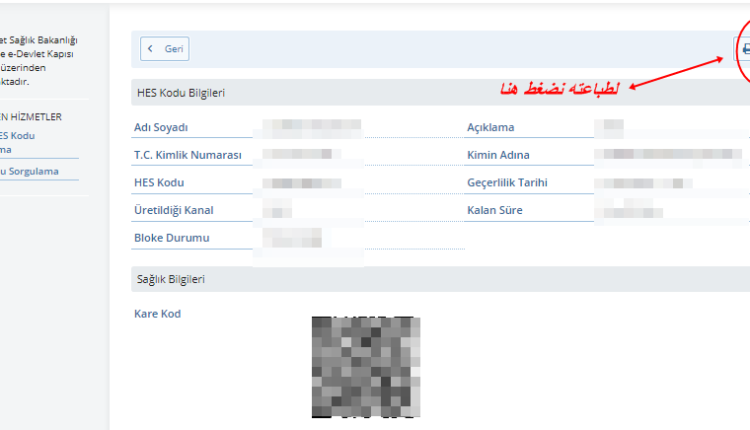This screenshot has width=750, height=430.
Task: Open the Sorgulama link in the sidebar
Action: coord(29,171)
